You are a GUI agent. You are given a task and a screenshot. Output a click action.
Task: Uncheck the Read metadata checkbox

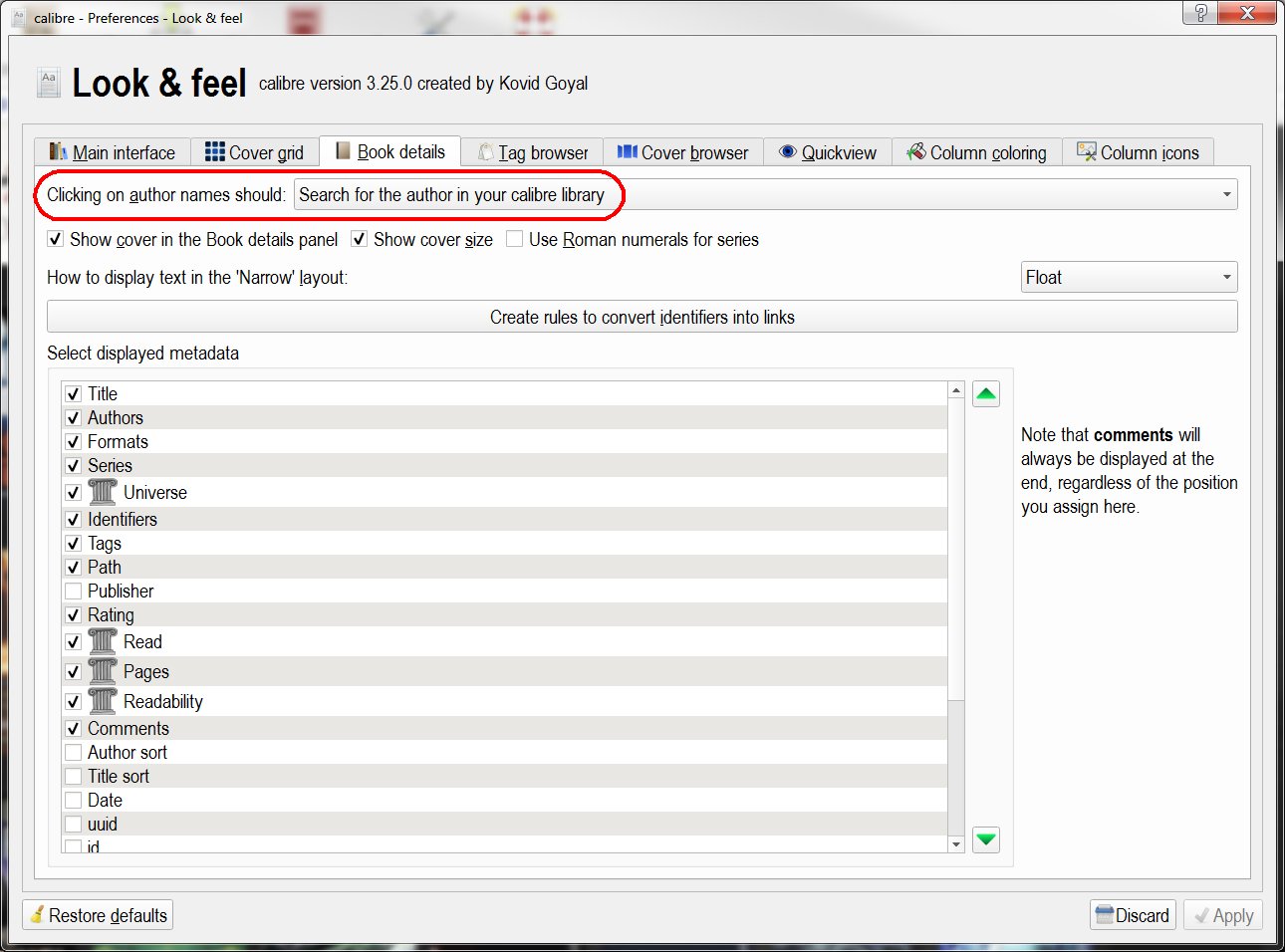74,641
